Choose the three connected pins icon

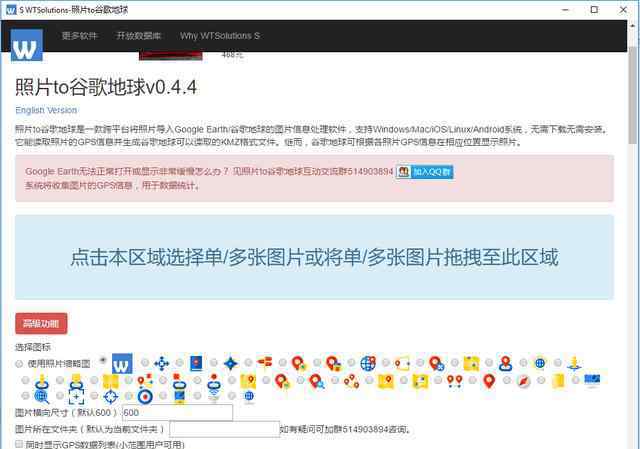(x=351, y=382)
